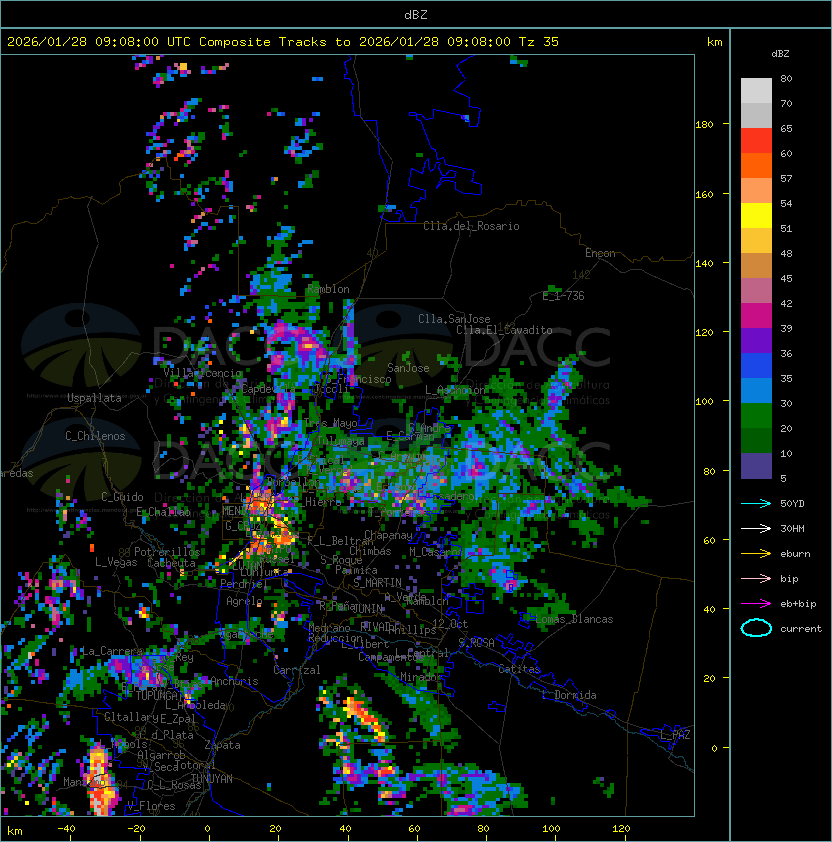Viewport: 832px width, 842px height.
Task: Click the '-40' mark on bottom axis
Action: pyautogui.click(x=66, y=829)
